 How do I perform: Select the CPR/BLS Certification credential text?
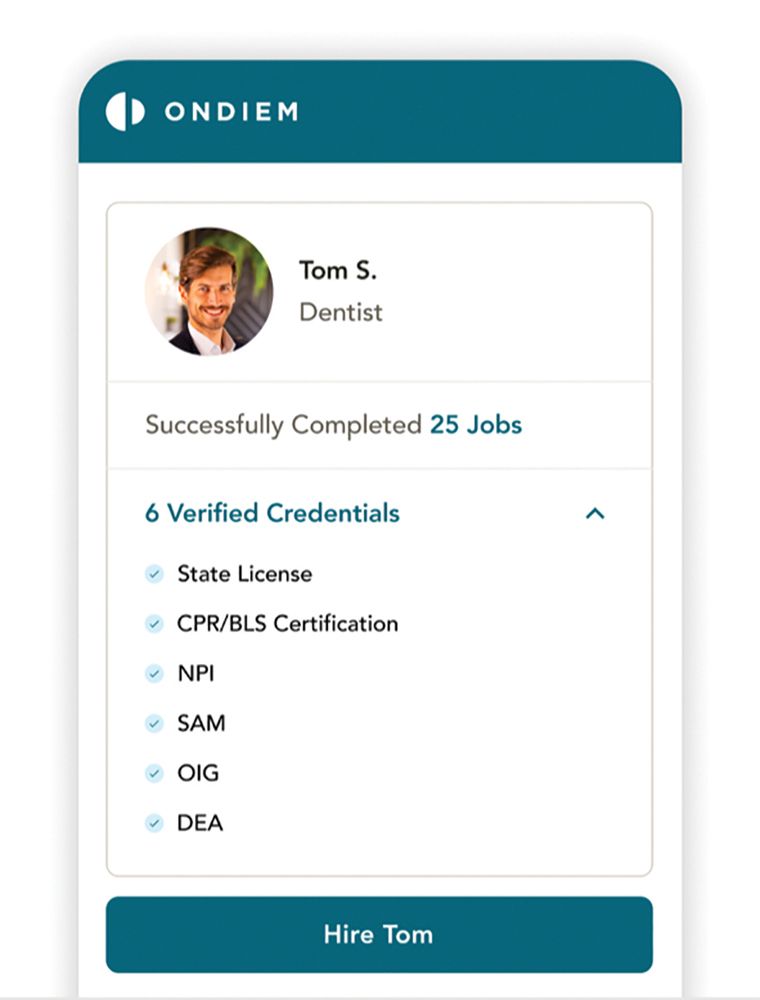pos(287,624)
